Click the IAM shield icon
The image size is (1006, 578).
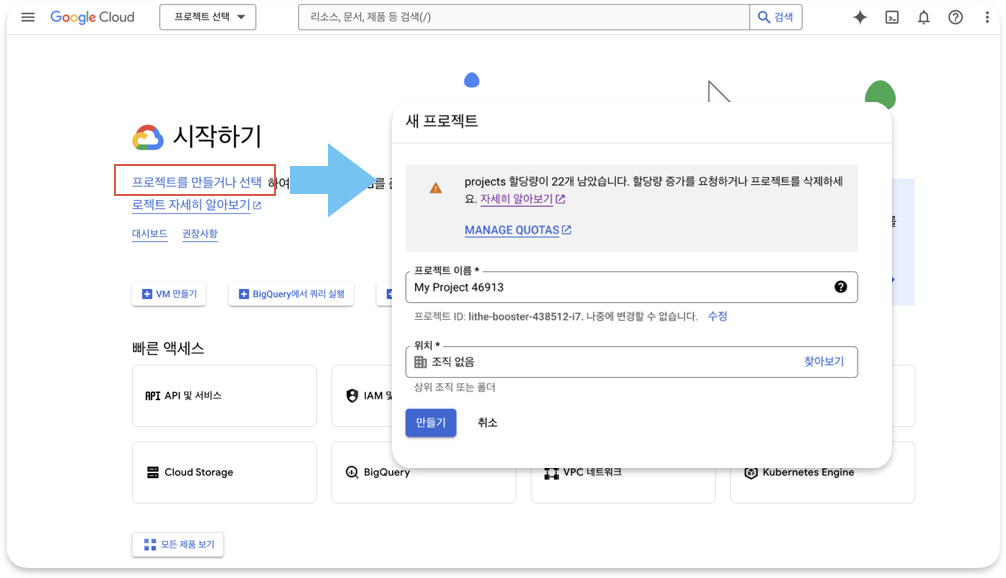pos(352,396)
